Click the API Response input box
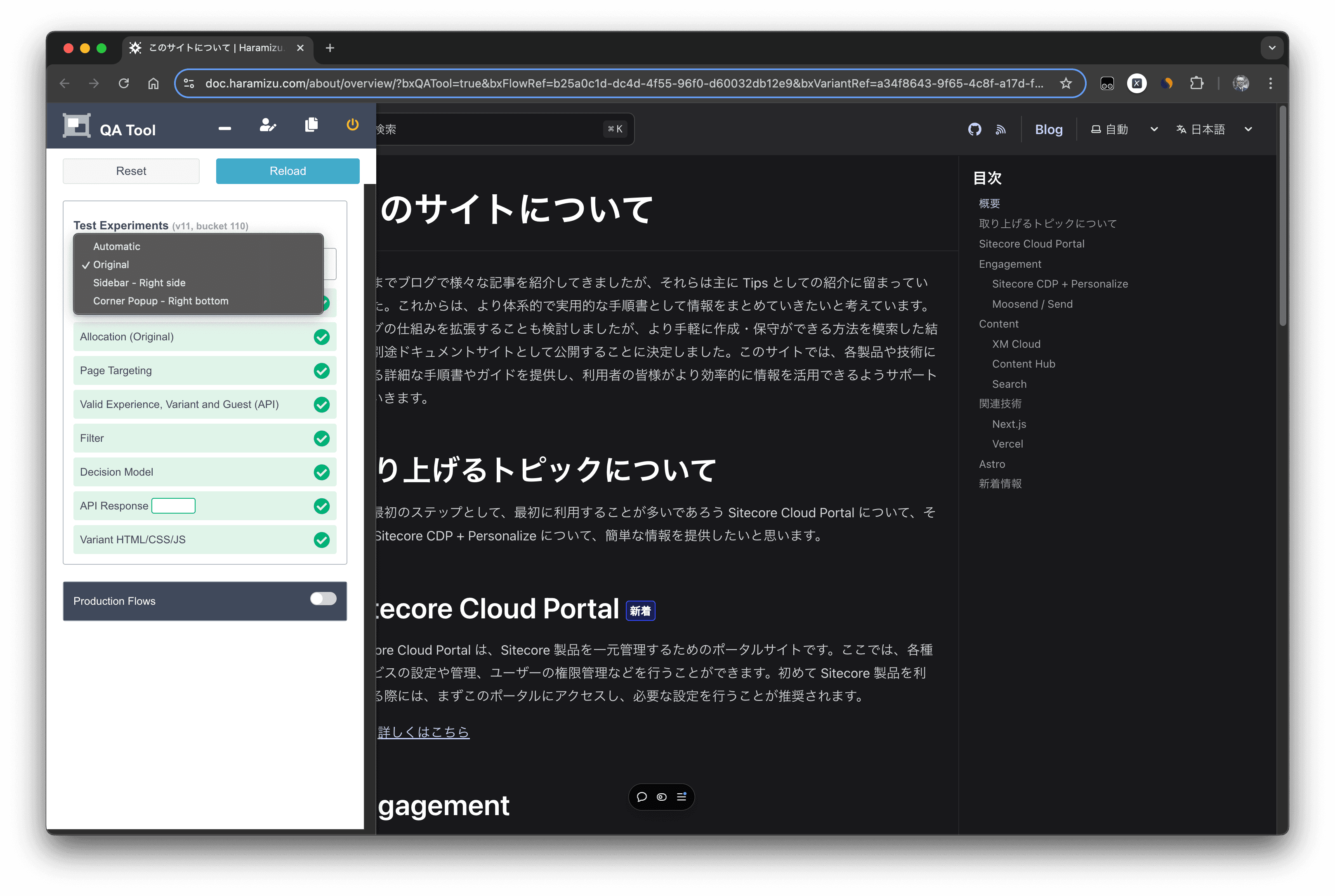Image resolution: width=1335 pixels, height=896 pixels. pyautogui.click(x=173, y=506)
